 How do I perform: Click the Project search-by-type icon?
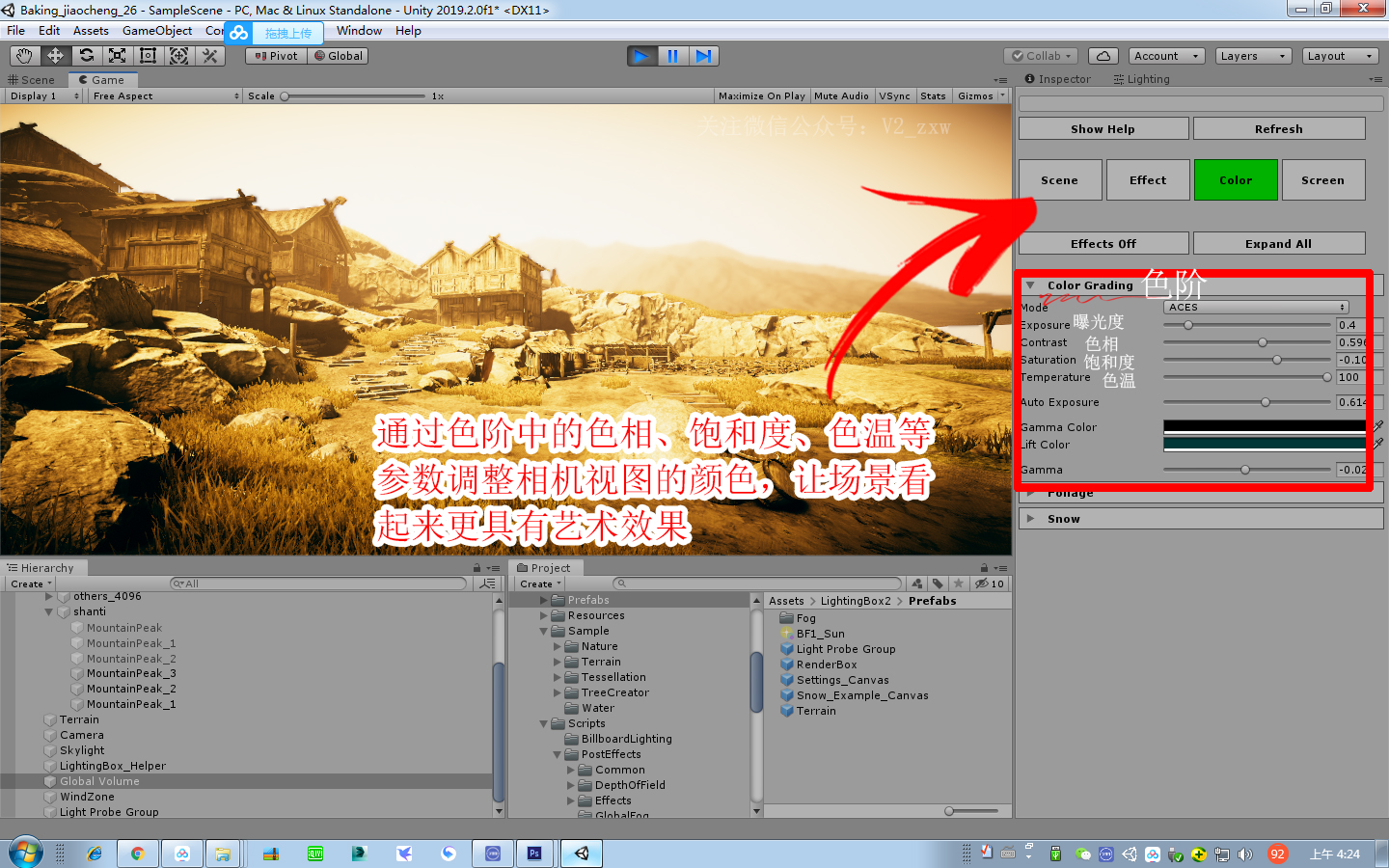[x=917, y=583]
